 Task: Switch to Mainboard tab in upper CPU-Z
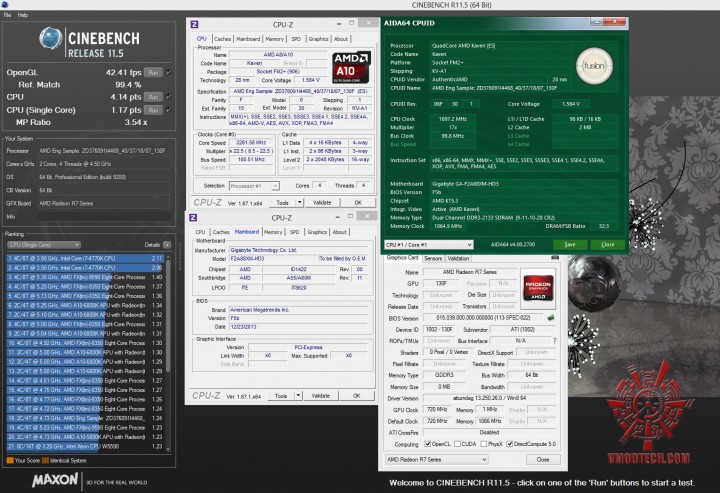coord(248,39)
